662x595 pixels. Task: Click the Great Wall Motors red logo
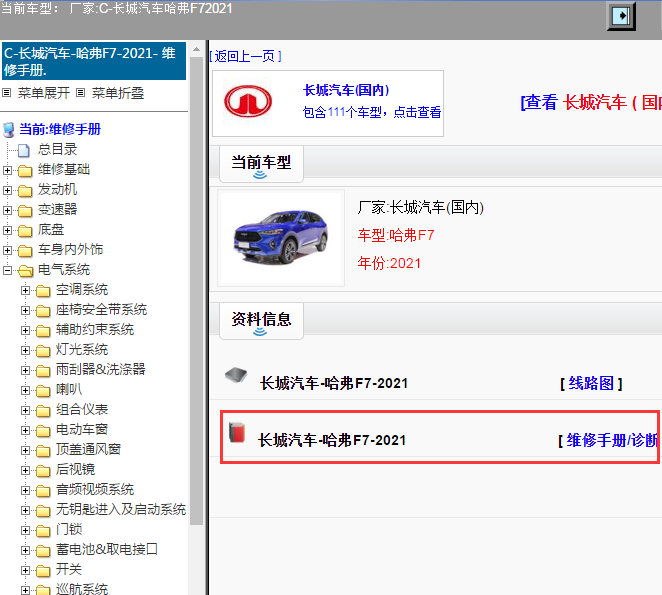pos(248,101)
